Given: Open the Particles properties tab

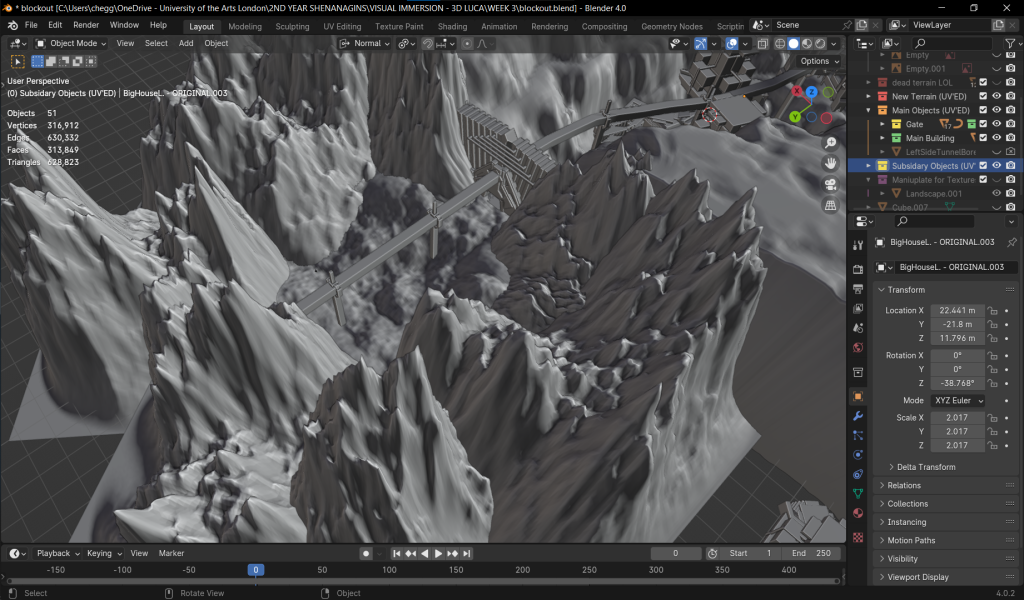Looking at the screenshot, I should click(x=858, y=435).
